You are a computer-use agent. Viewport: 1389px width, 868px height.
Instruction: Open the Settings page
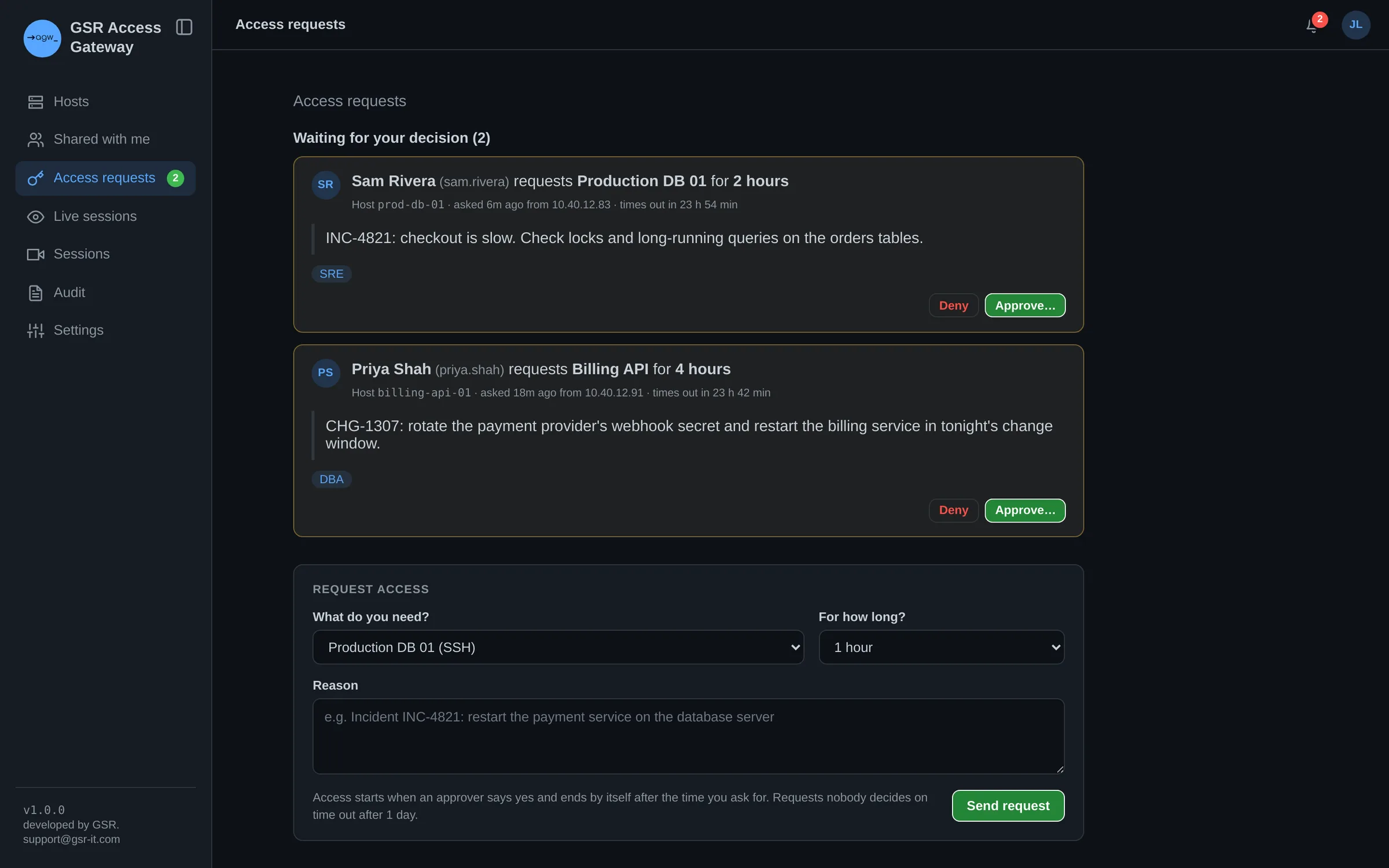click(x=105, y=330)
